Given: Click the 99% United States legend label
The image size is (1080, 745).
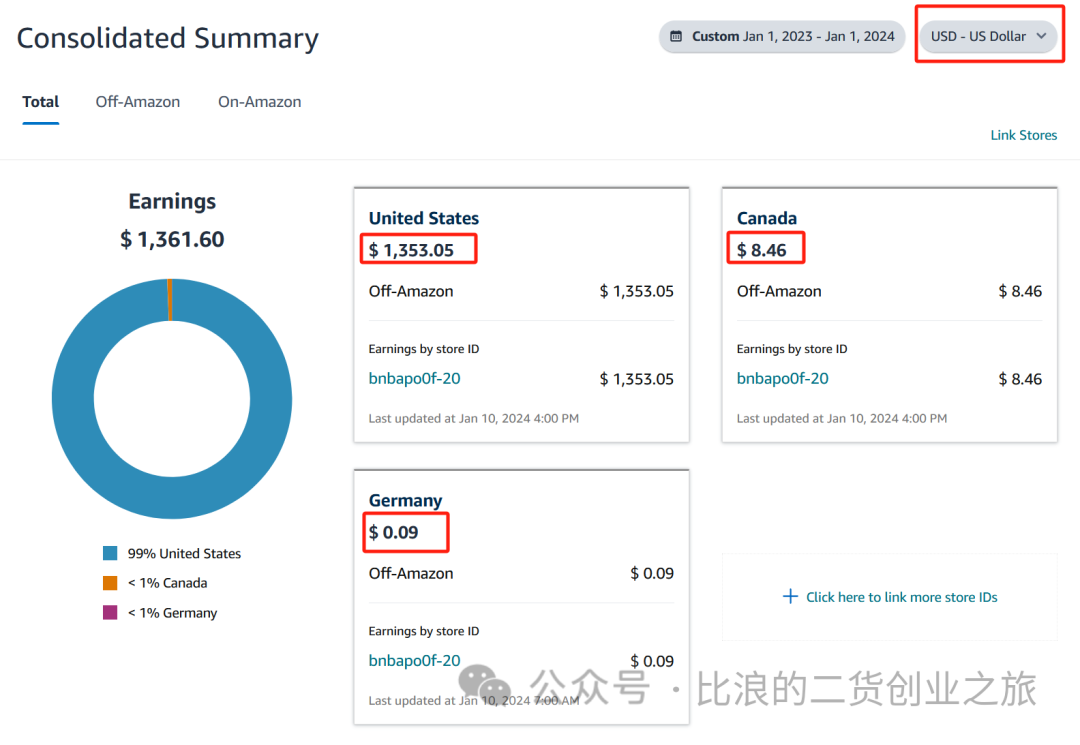Looking at the screenshot, I should pos(184,554).
